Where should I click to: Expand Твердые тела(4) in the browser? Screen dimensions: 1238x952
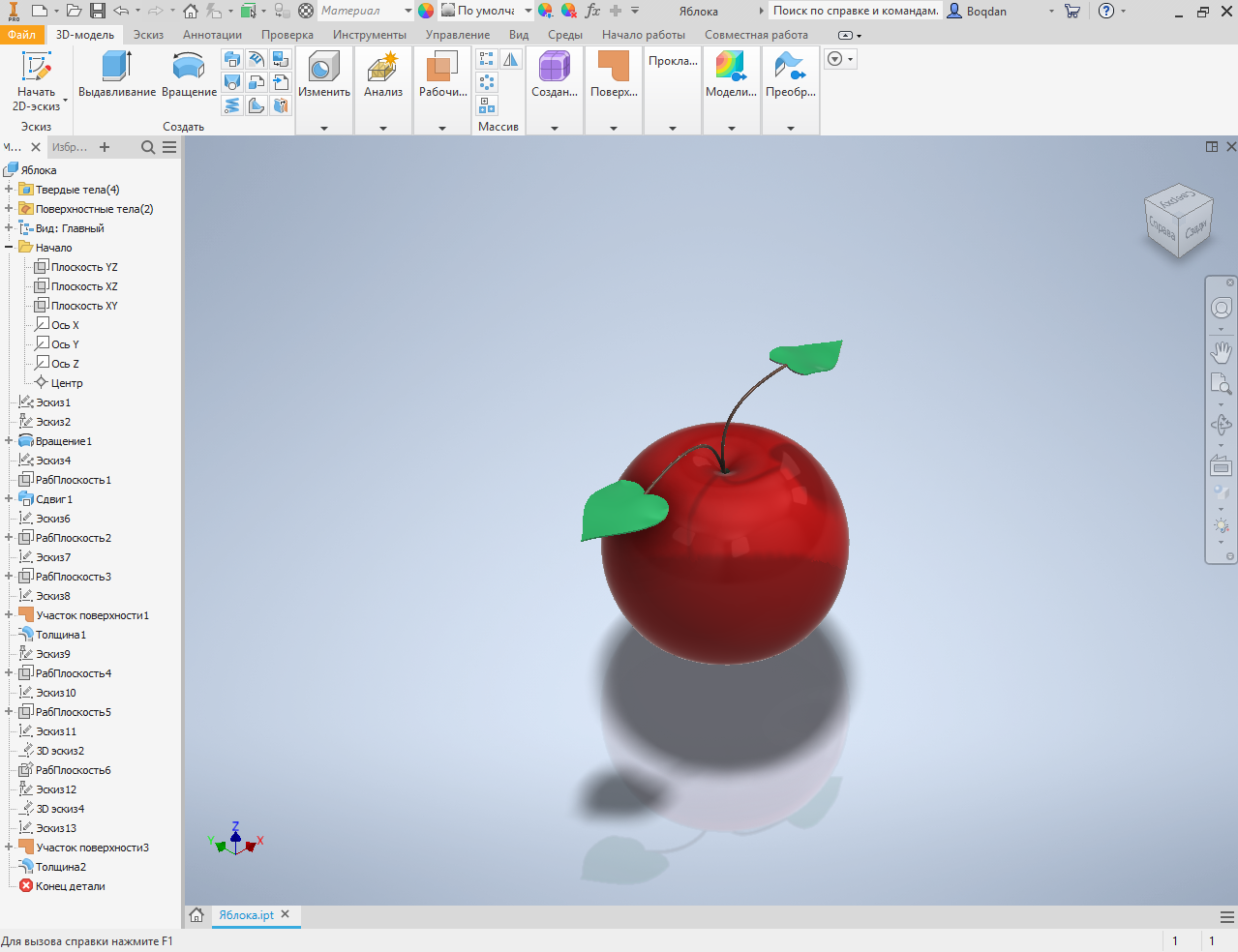pos(9,189)
